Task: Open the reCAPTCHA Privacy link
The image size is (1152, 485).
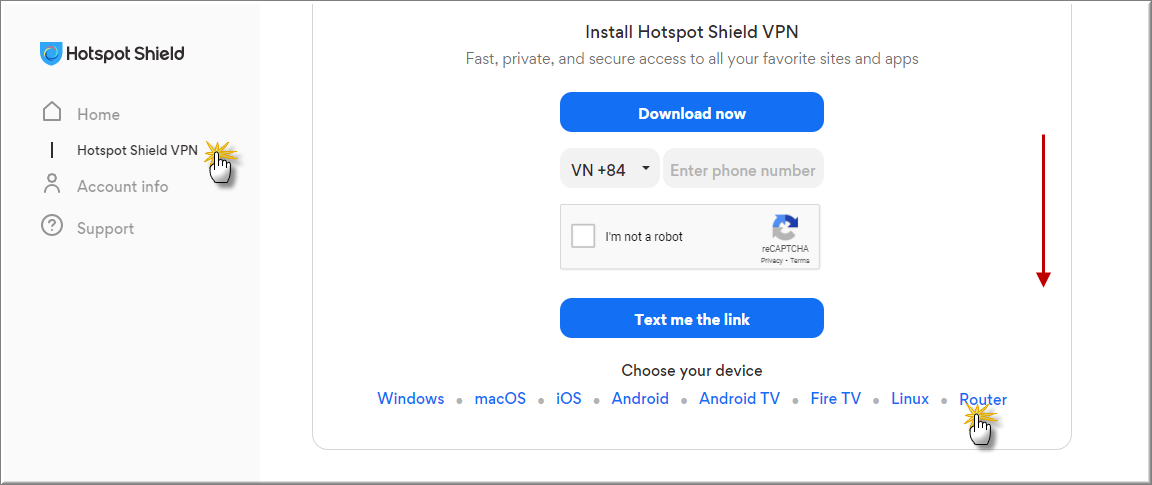Action: [x=771, y=261]
